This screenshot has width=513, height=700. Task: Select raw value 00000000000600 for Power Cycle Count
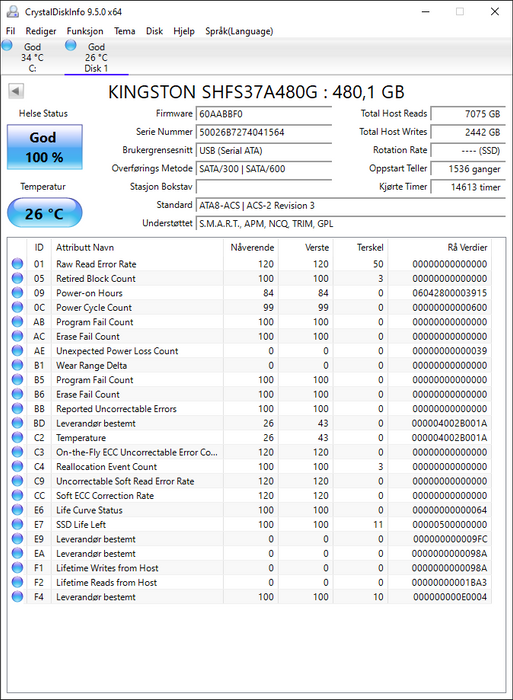point(450,308)
